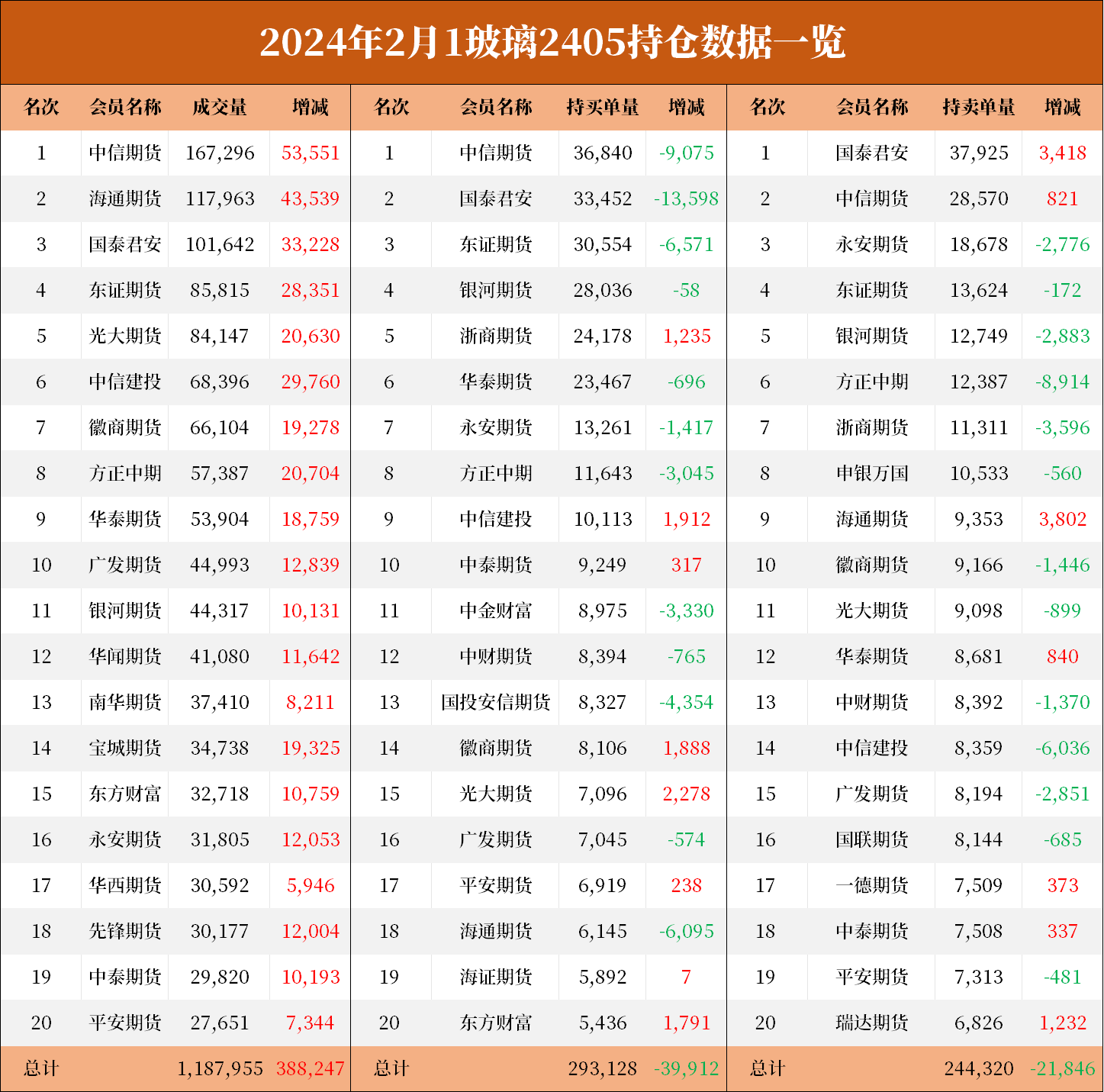Select the change value 19,278

[311, 427]
